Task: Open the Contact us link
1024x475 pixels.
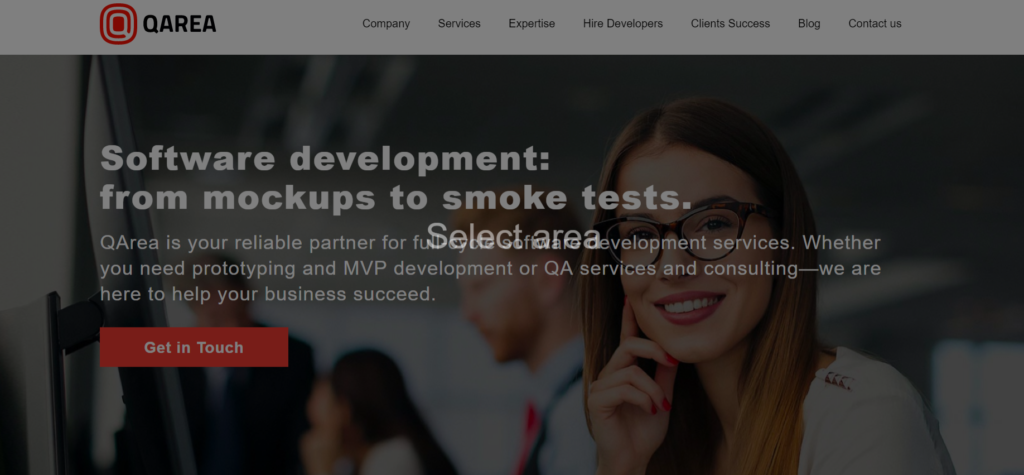Action: (874, 24)
